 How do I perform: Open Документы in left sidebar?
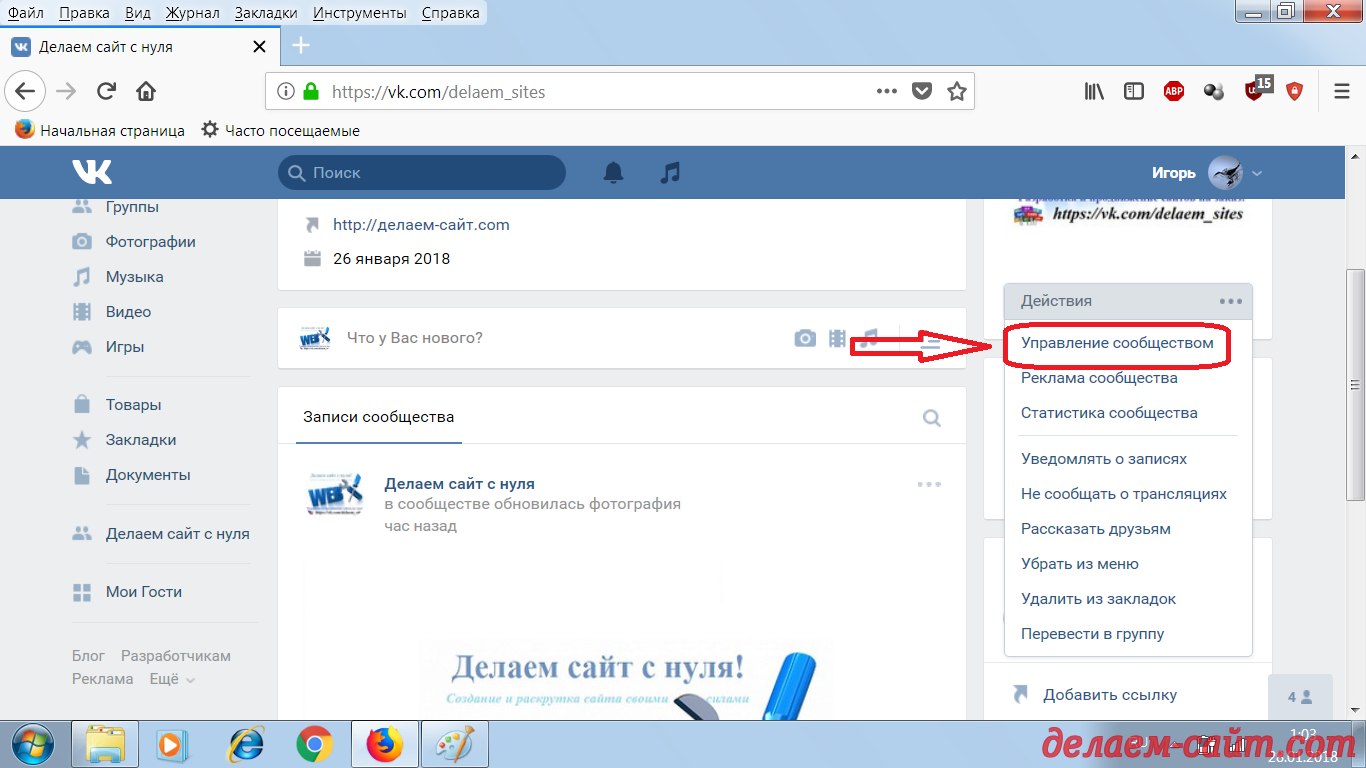[147, 475]
